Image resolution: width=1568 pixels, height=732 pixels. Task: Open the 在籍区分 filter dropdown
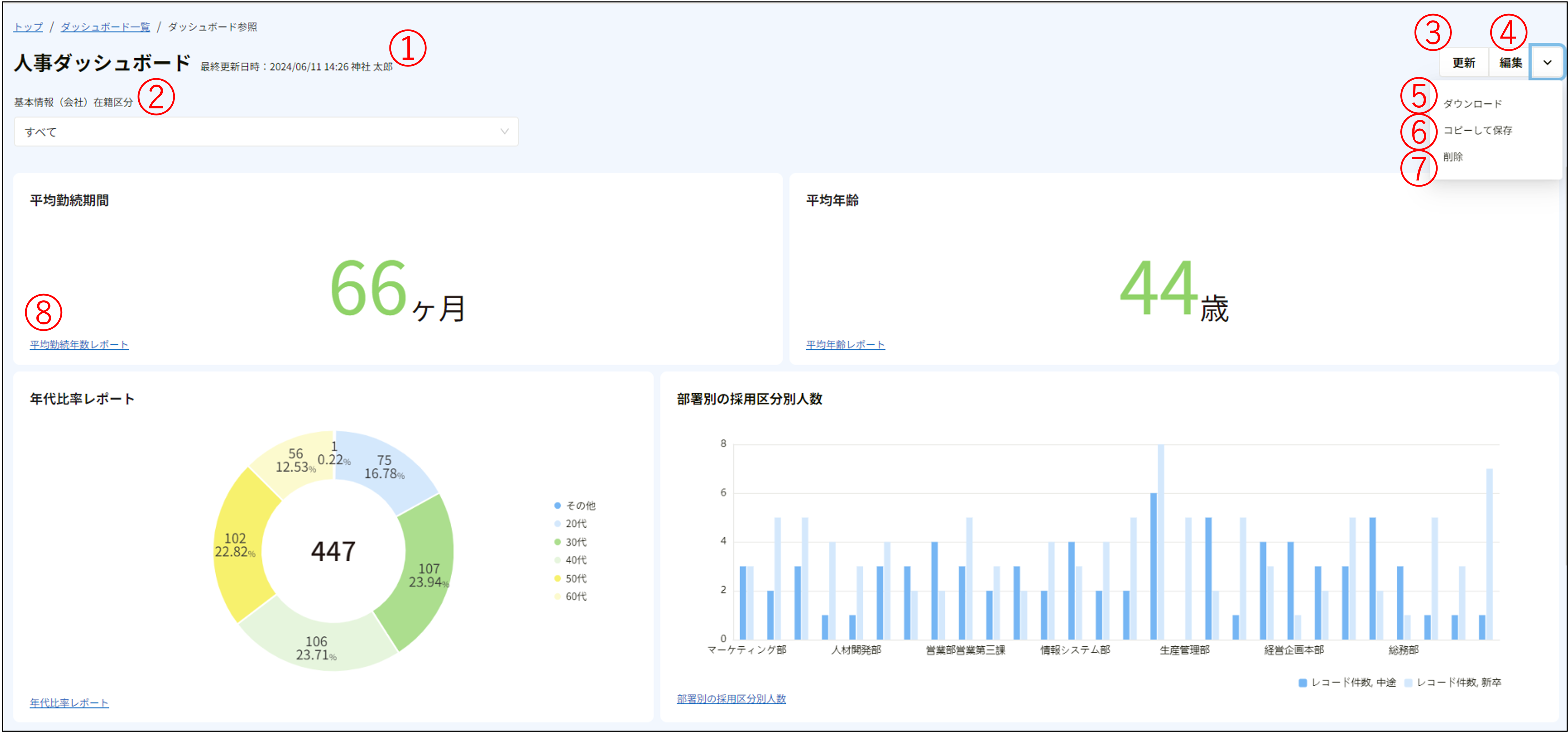265,131
